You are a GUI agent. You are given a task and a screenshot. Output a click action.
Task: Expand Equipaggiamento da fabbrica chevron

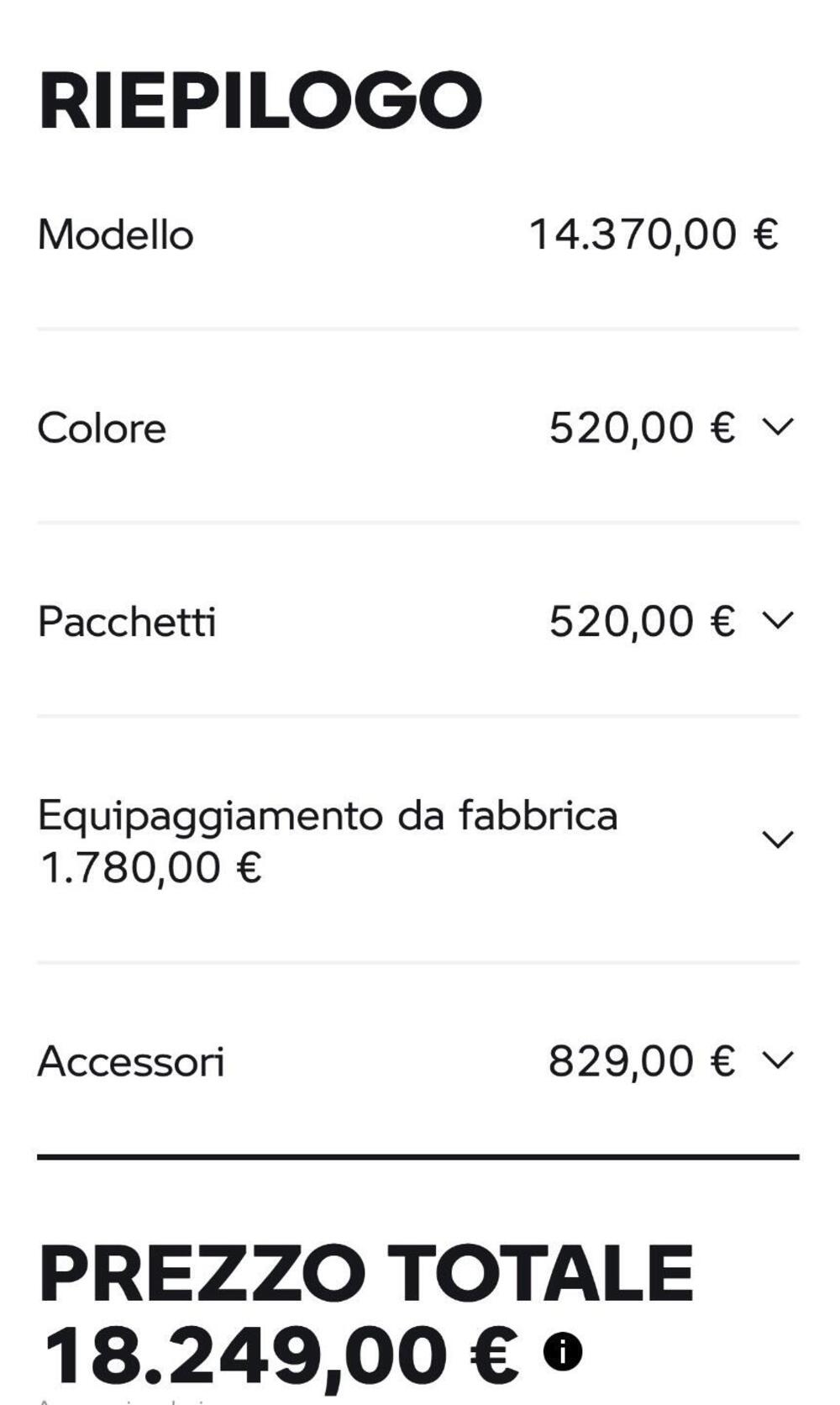[777, 839]
